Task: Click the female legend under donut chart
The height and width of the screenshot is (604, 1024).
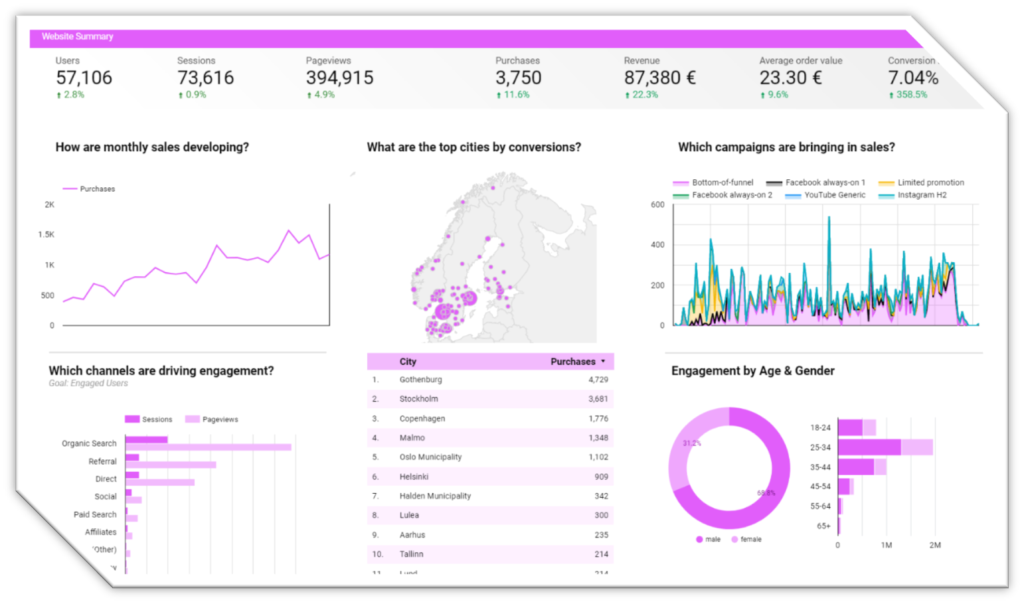Action: pyautogui.click(x=746, y=539)
